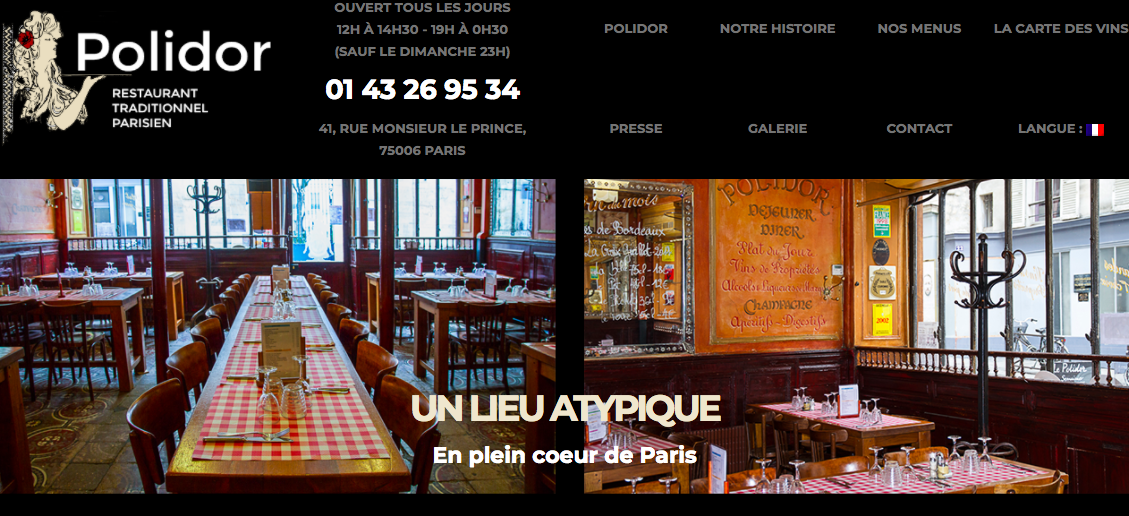The height and width of the screenshot is (516, 1129).
Task: Click the UN LIEU ATYPIQUE heading
Action: tap(565, 409)
